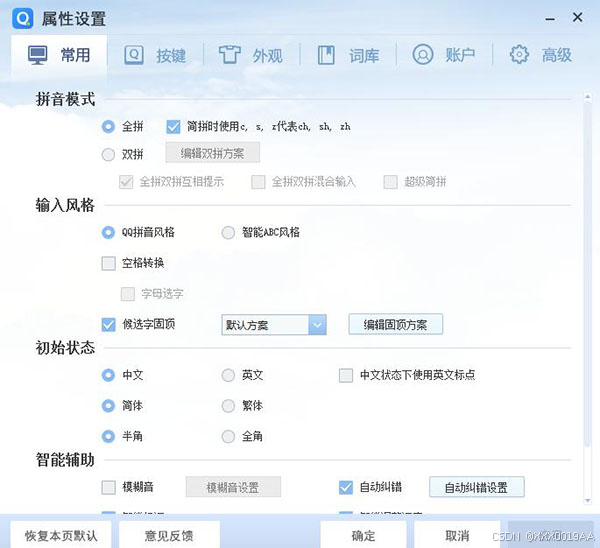
Task: Toggle the 字母选字 checkbox
Action: (x=128, y=294)
